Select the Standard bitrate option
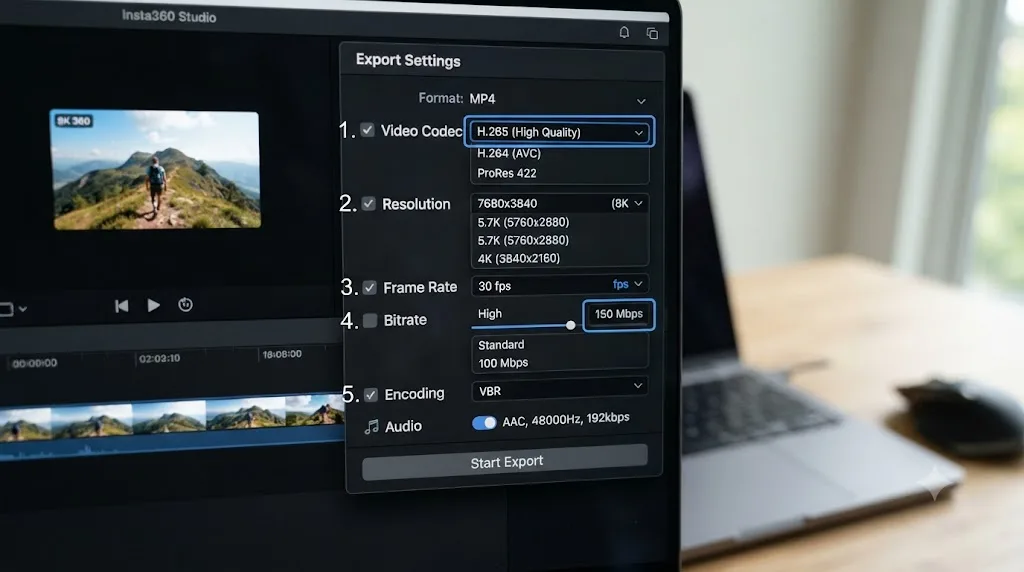The image size is (1024, 572). coord(501,345)
